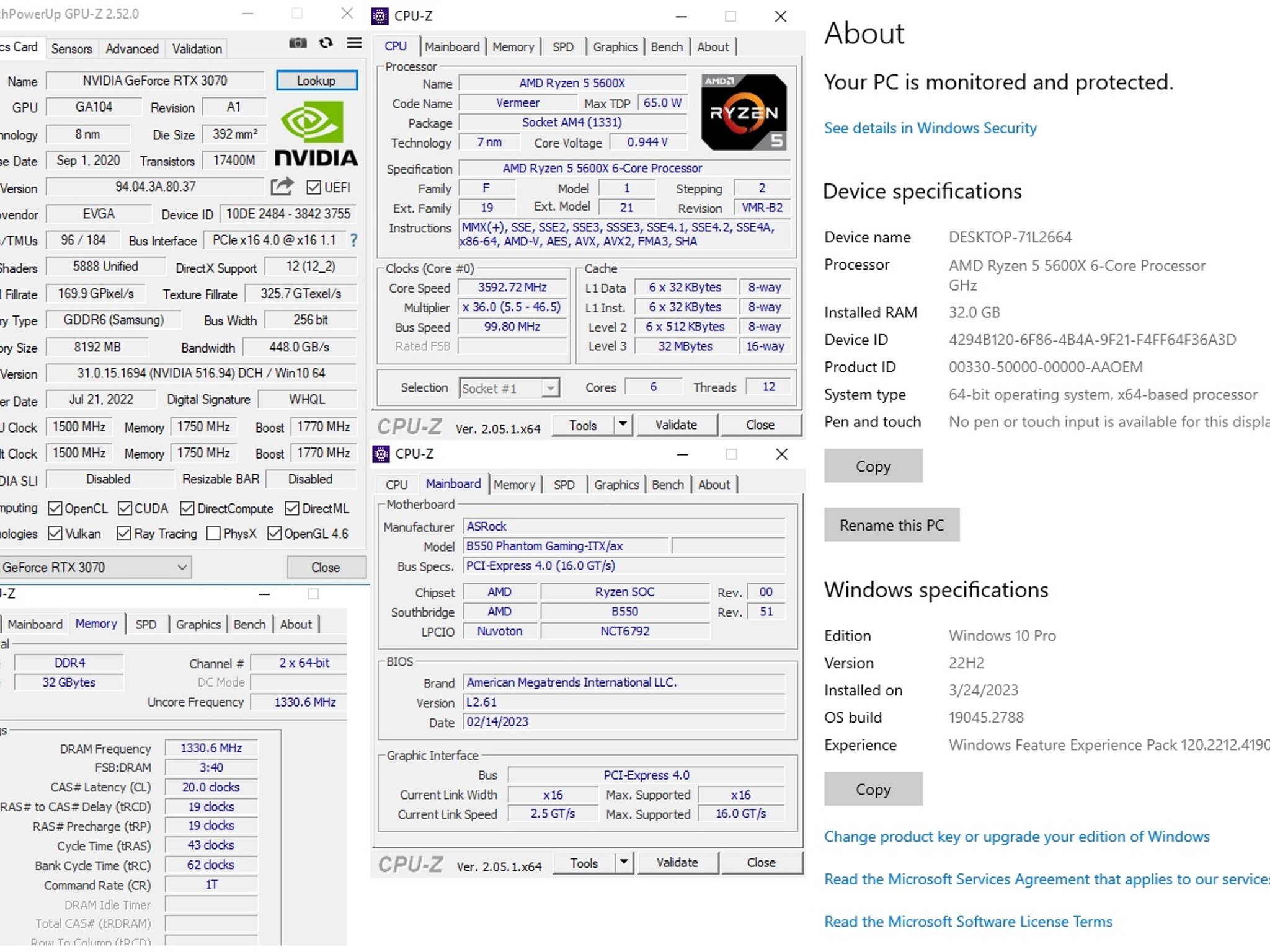Switch to Sensors tab in GPU-Z

coord(71,48)
